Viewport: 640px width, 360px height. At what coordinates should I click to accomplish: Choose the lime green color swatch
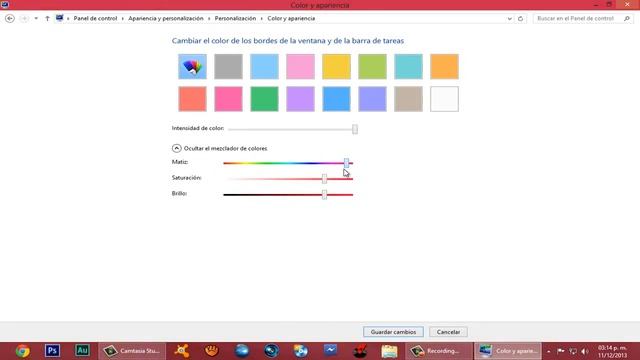pos(372,67)
